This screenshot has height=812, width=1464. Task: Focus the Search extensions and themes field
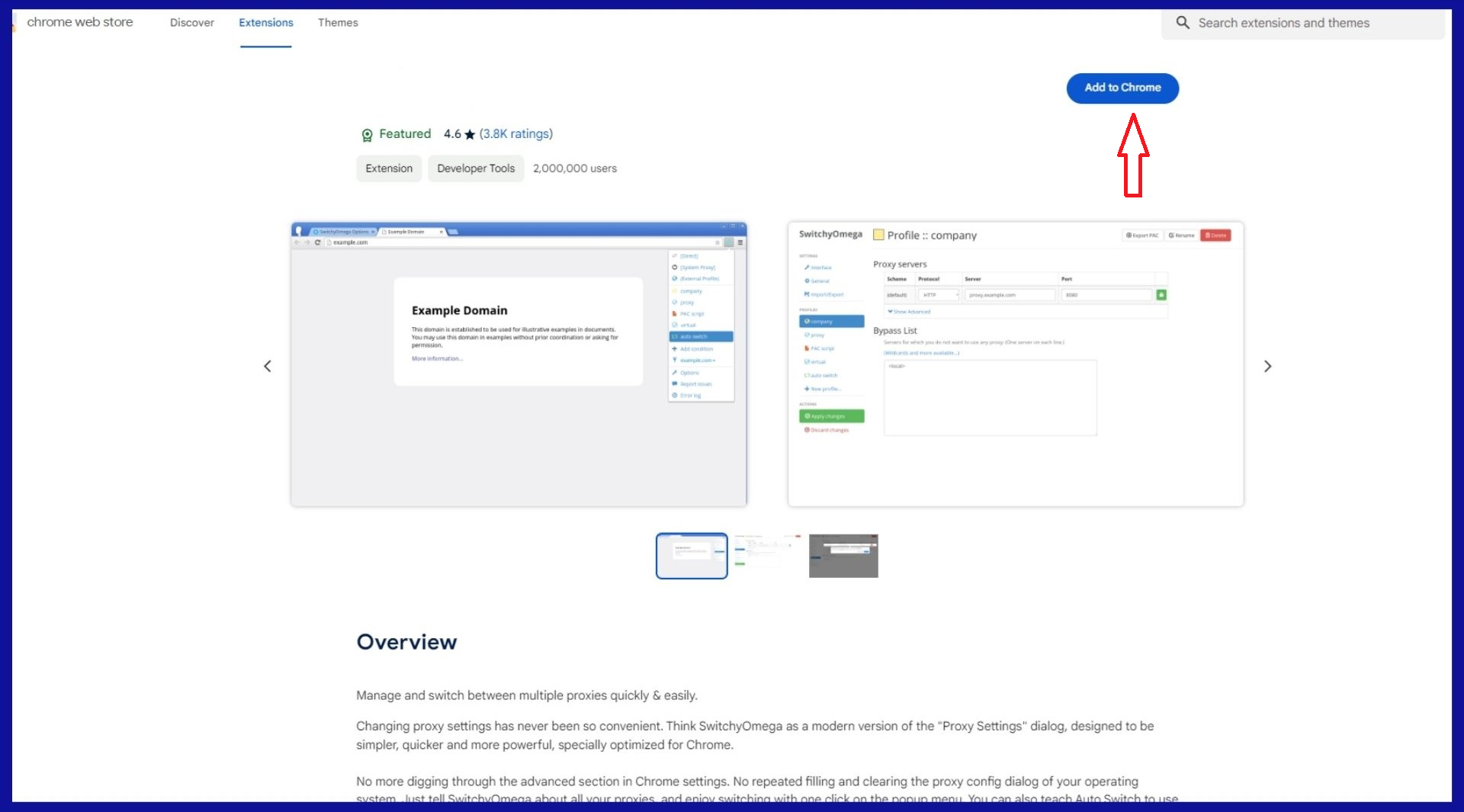click(x=1303, y=23)
